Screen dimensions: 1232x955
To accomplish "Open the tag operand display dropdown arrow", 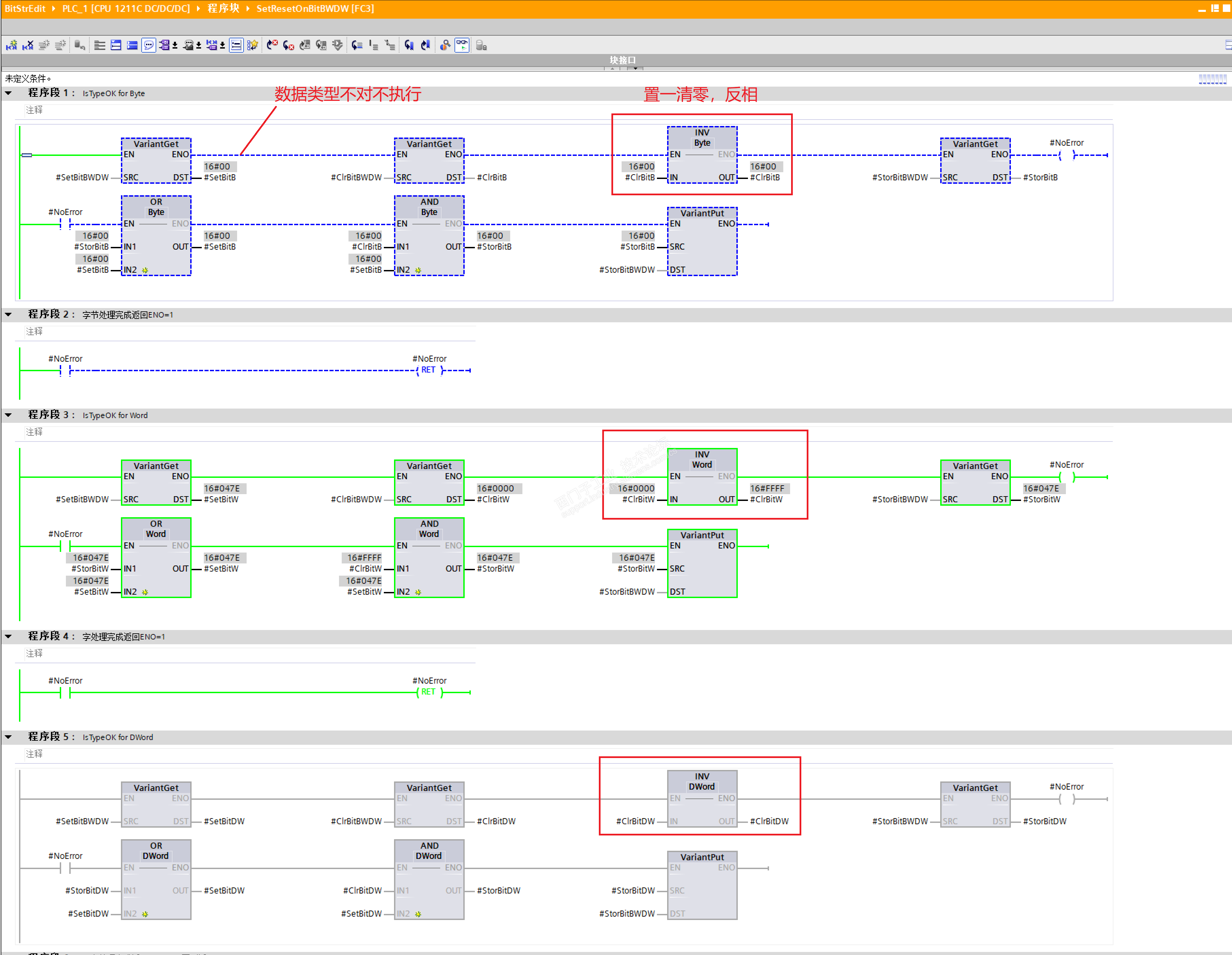I will 175,46.
